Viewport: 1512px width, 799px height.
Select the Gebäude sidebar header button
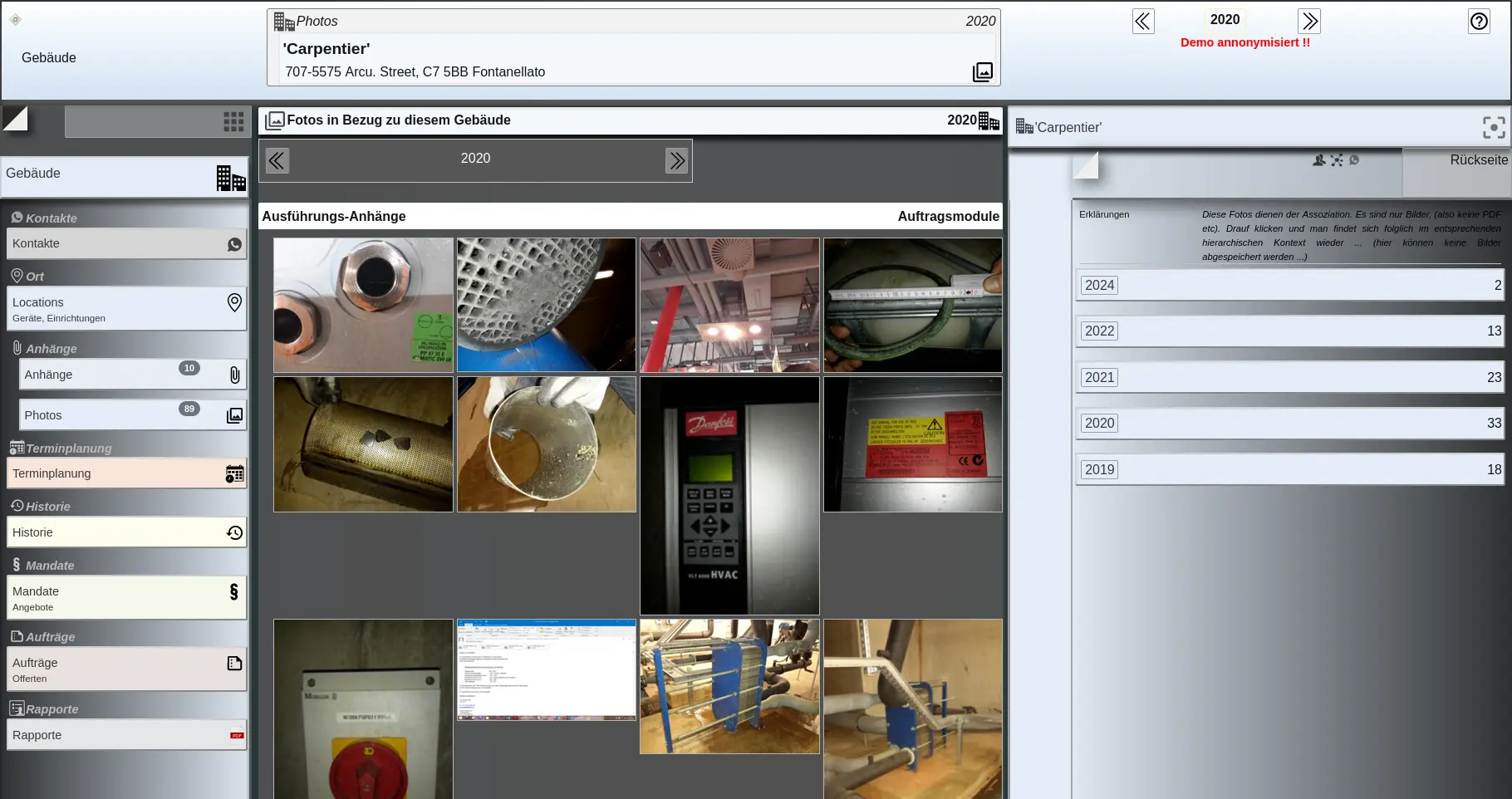click(x=125, y=177)
